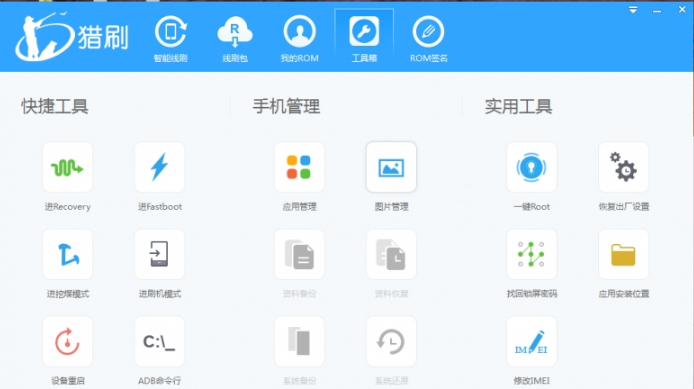The height and width of the screenshot is (389, 694).
Task: Switch to the 线刷包 tab
Action: (x=235, y=39)
